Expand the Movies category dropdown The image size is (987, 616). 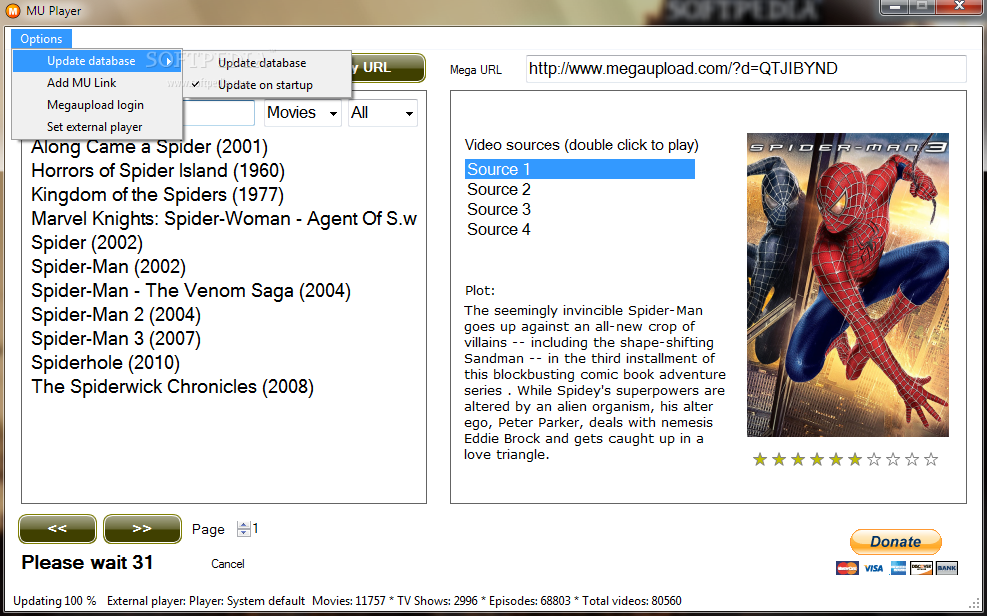tap(303, 113)
